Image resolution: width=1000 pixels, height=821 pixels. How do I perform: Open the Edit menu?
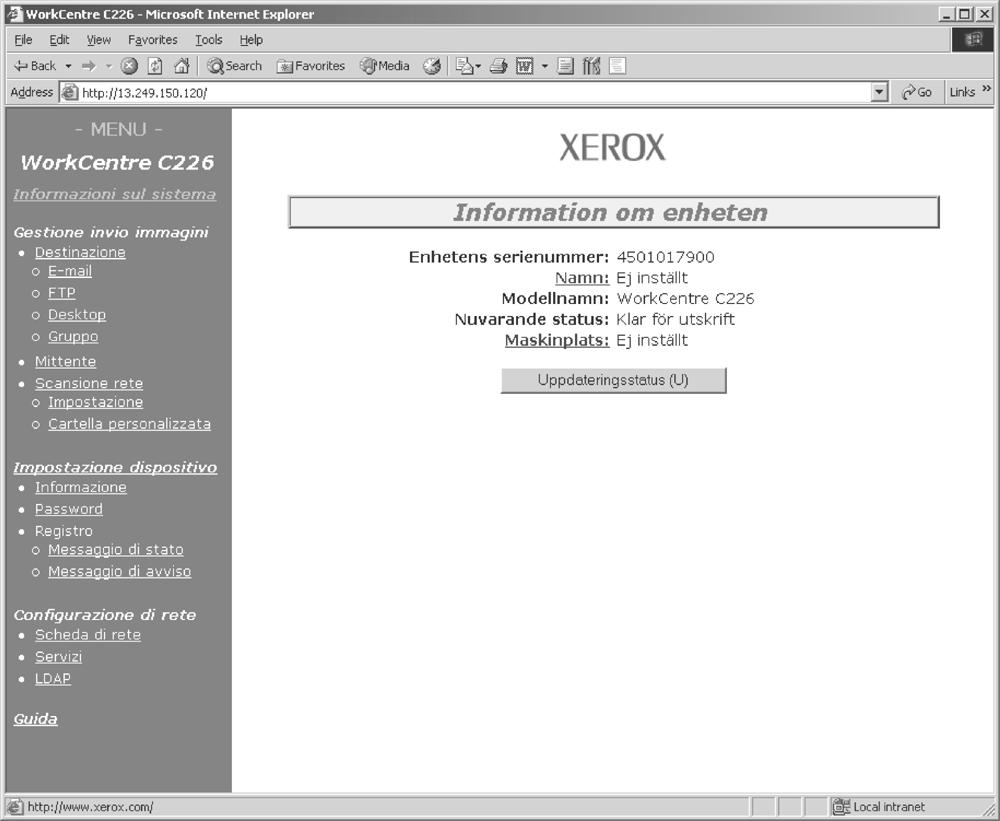tap(59, 40)
